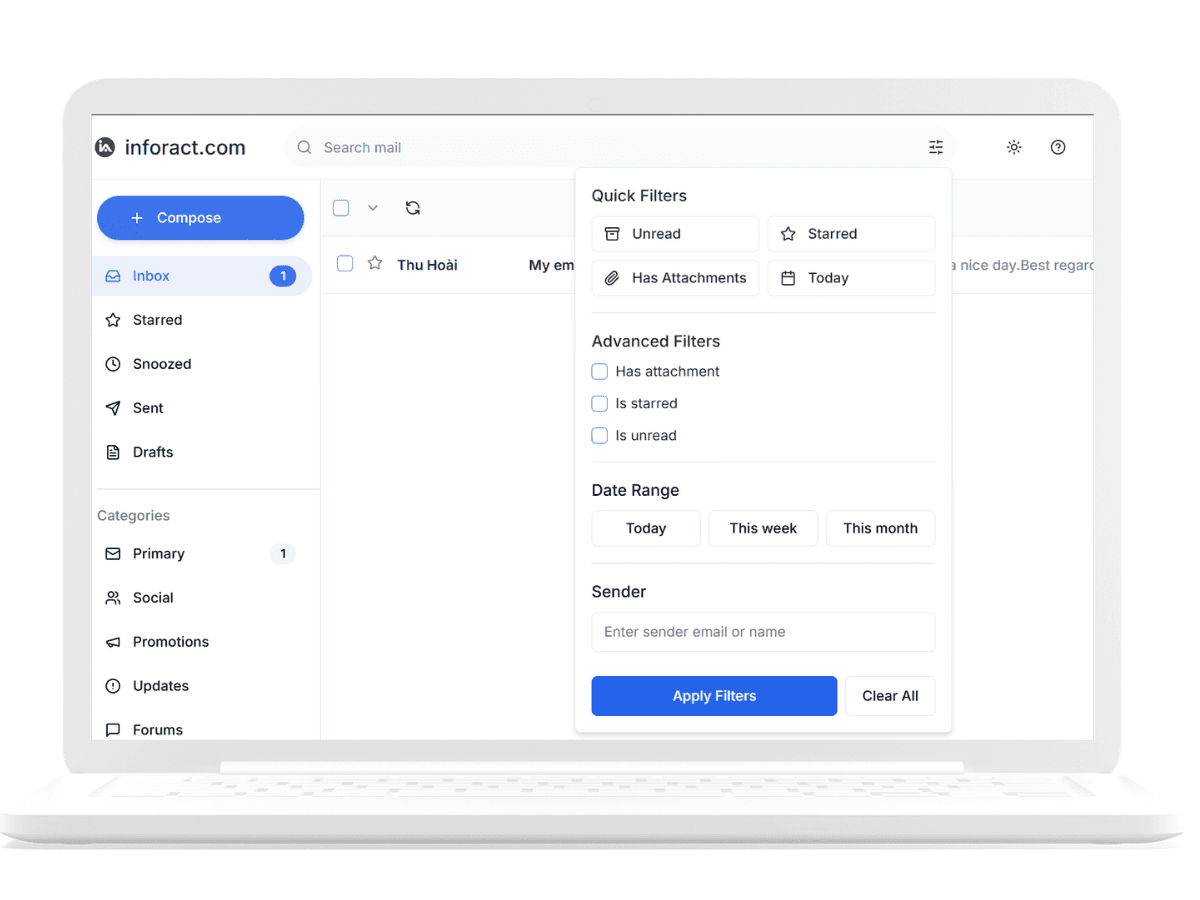Select the Unread quick filter icon

[x=613, y=233]
